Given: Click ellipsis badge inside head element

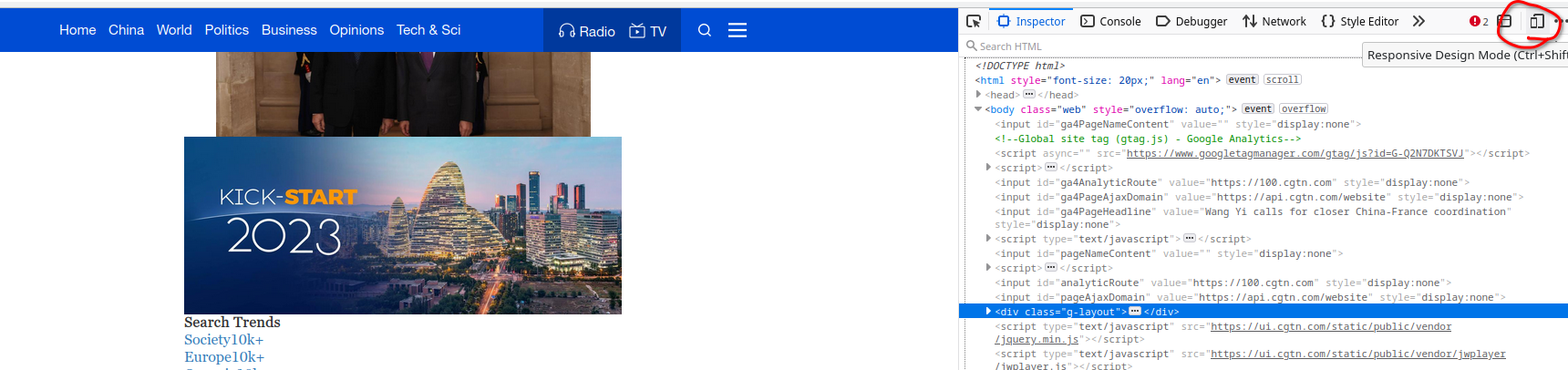Looking at the screenshot, I should click(1028, 95).
